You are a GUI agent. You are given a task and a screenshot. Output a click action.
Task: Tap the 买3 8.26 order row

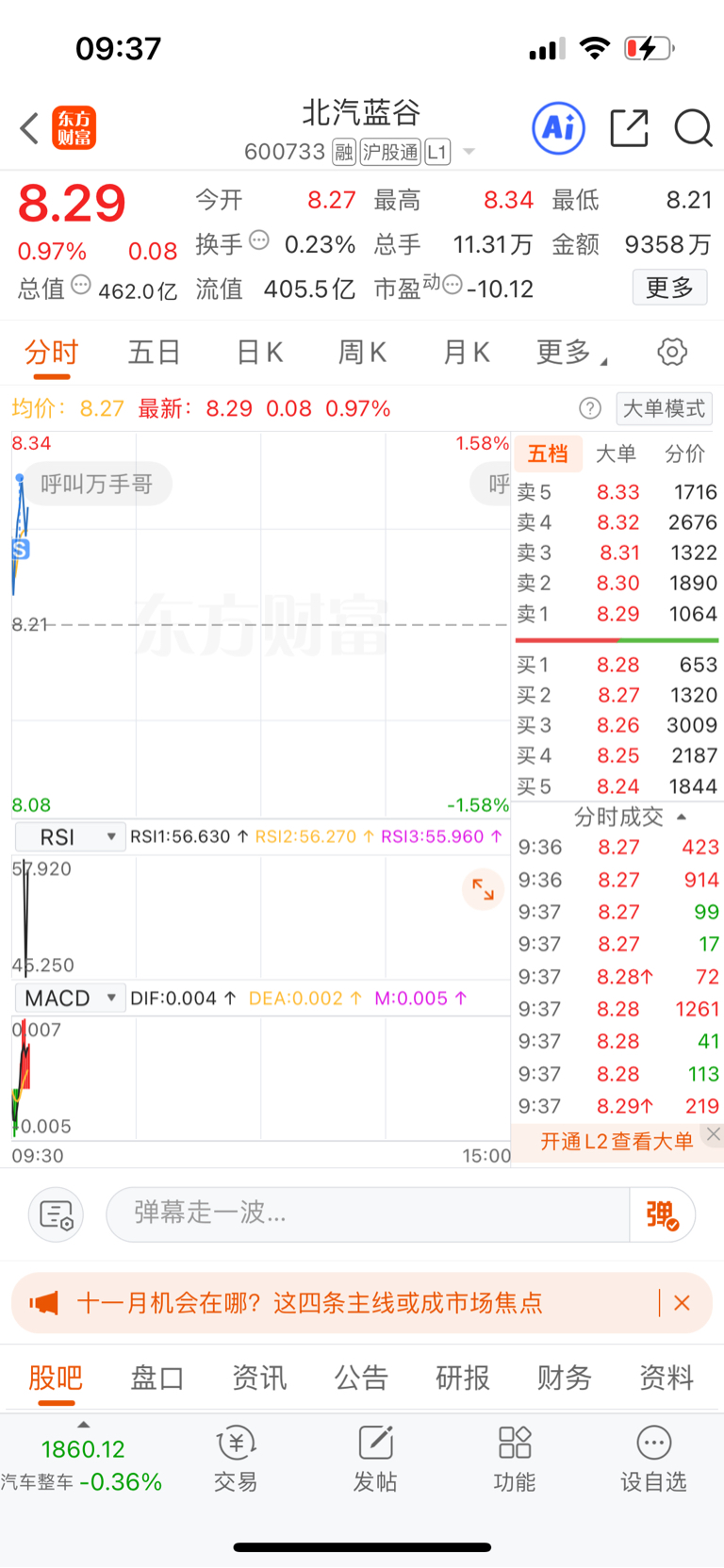617,725
